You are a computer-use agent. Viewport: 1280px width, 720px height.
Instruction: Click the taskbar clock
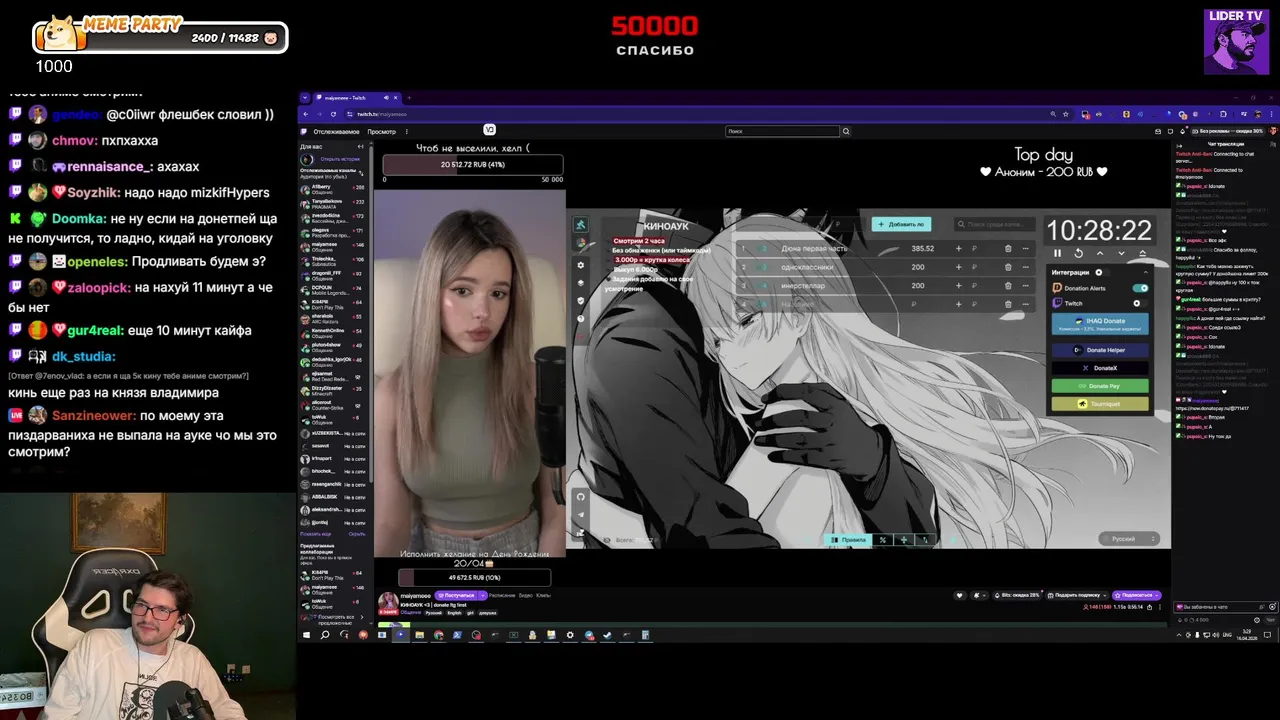(x=1247, y=635)
